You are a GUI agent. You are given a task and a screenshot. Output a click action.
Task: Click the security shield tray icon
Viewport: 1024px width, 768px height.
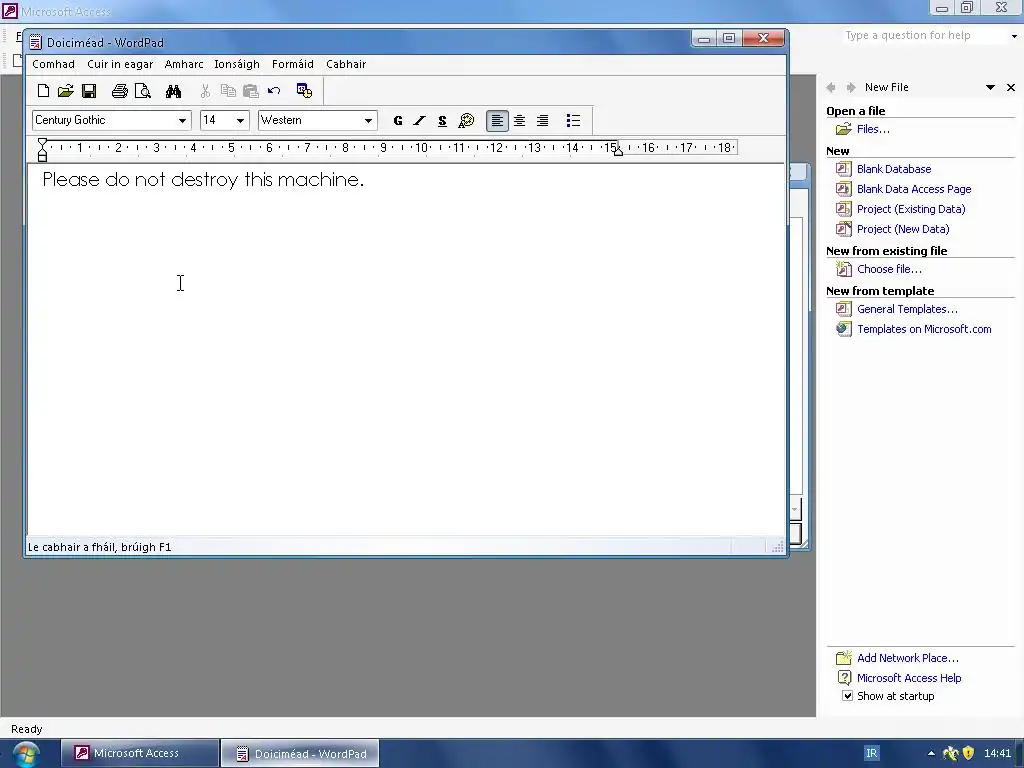pyautogui.click(x=968, y=753)
